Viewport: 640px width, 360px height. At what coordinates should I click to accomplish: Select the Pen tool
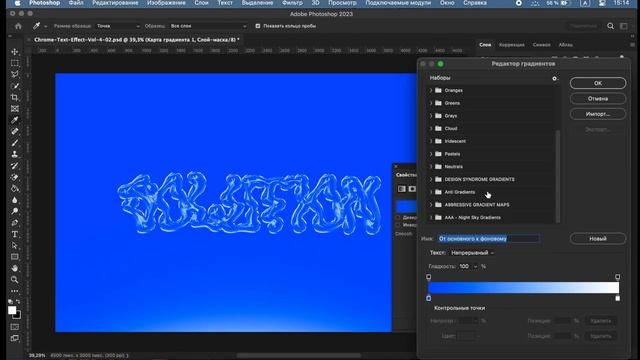point(15,223)
